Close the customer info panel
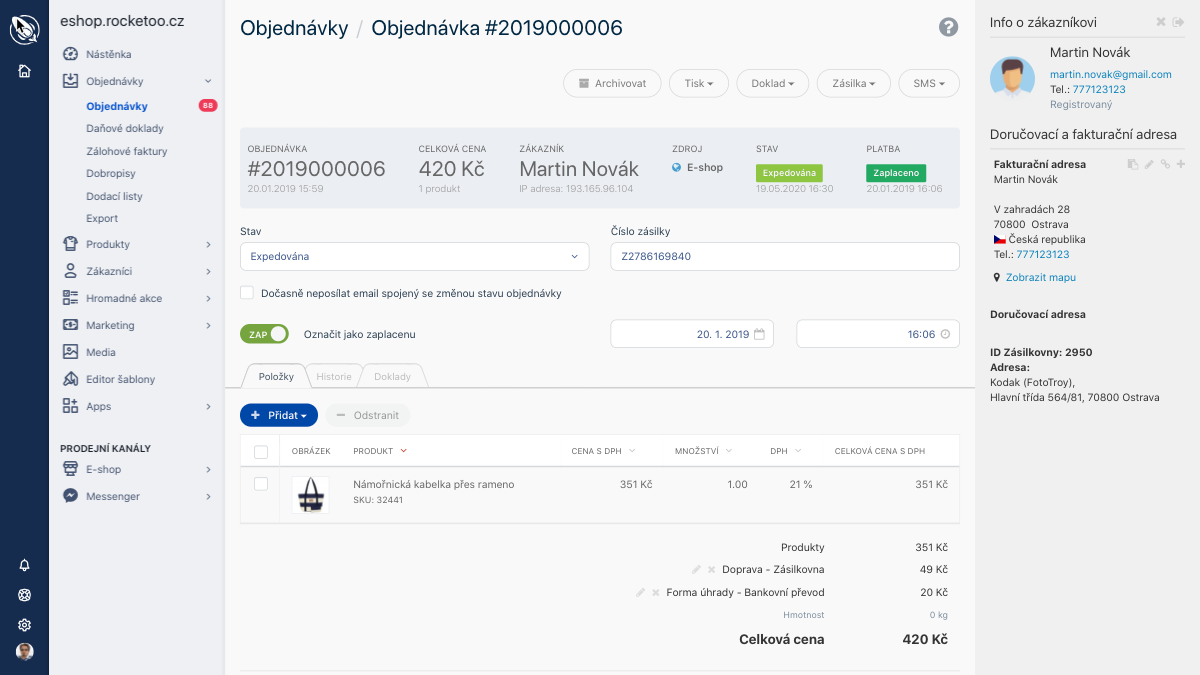Image resolution: width=1200 pixels, height=675 pixels. click(x=1161, y=22)
